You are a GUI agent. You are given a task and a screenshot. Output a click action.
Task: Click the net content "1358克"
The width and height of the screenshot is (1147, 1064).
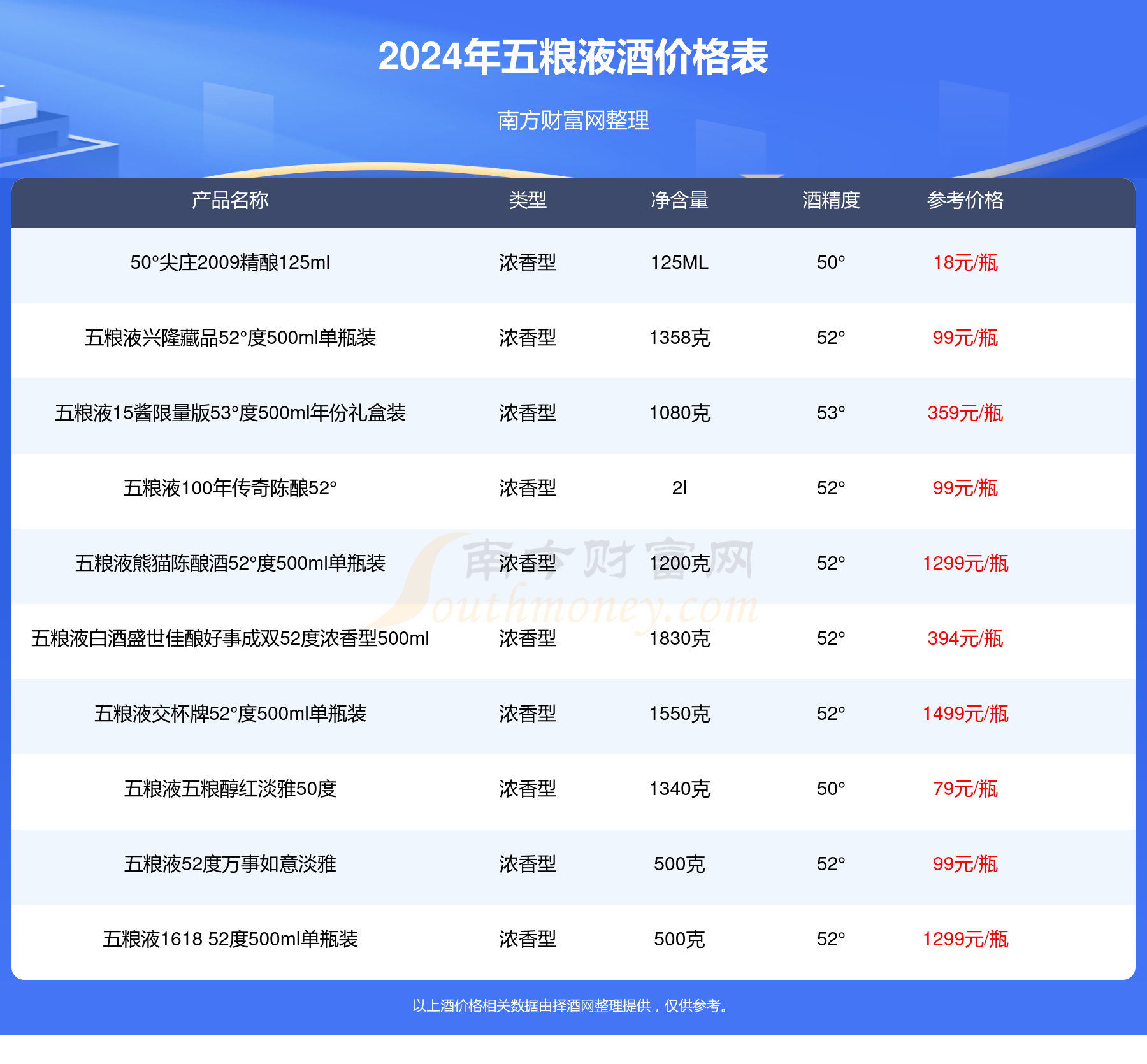[x=679, y=338]
